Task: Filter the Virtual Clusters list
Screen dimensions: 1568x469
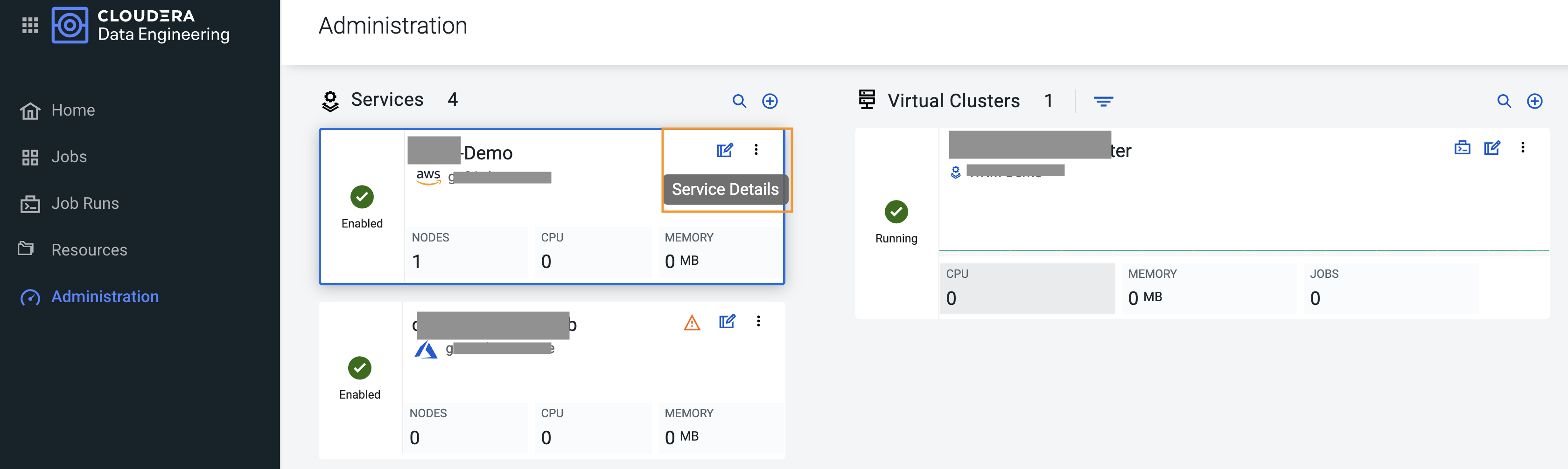Action: [x=1103, y=101]
